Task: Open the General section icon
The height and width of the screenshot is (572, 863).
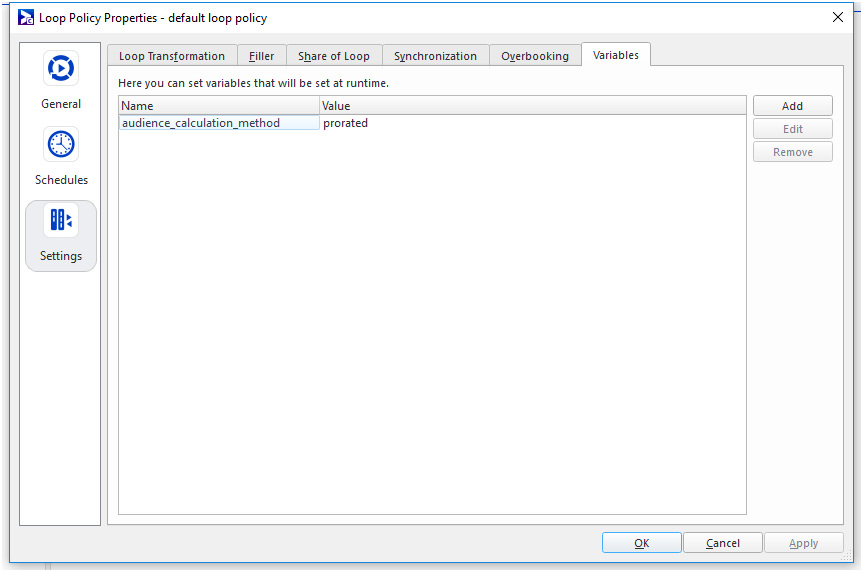Action: [x=61, y=69]
